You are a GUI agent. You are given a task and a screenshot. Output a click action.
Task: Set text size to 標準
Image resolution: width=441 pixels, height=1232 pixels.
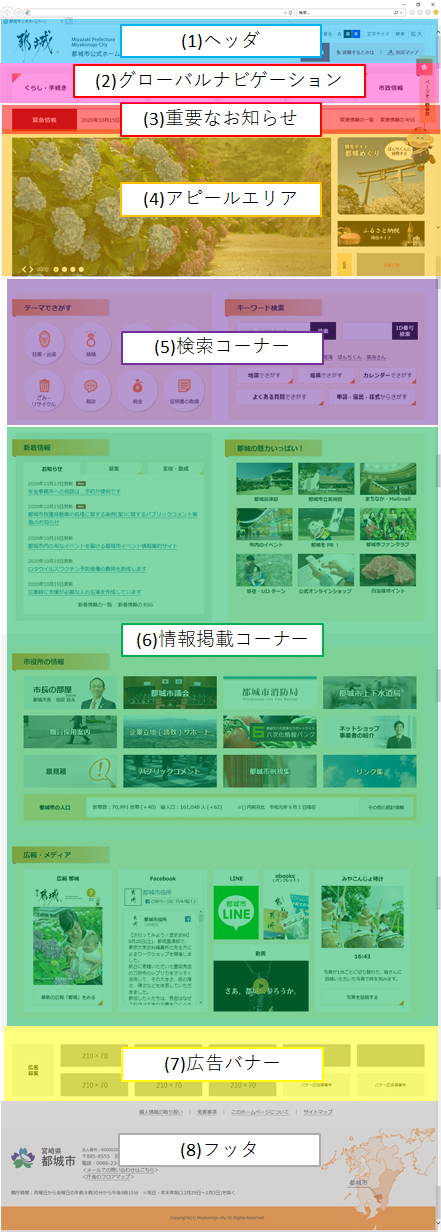[x=400, y=34]
